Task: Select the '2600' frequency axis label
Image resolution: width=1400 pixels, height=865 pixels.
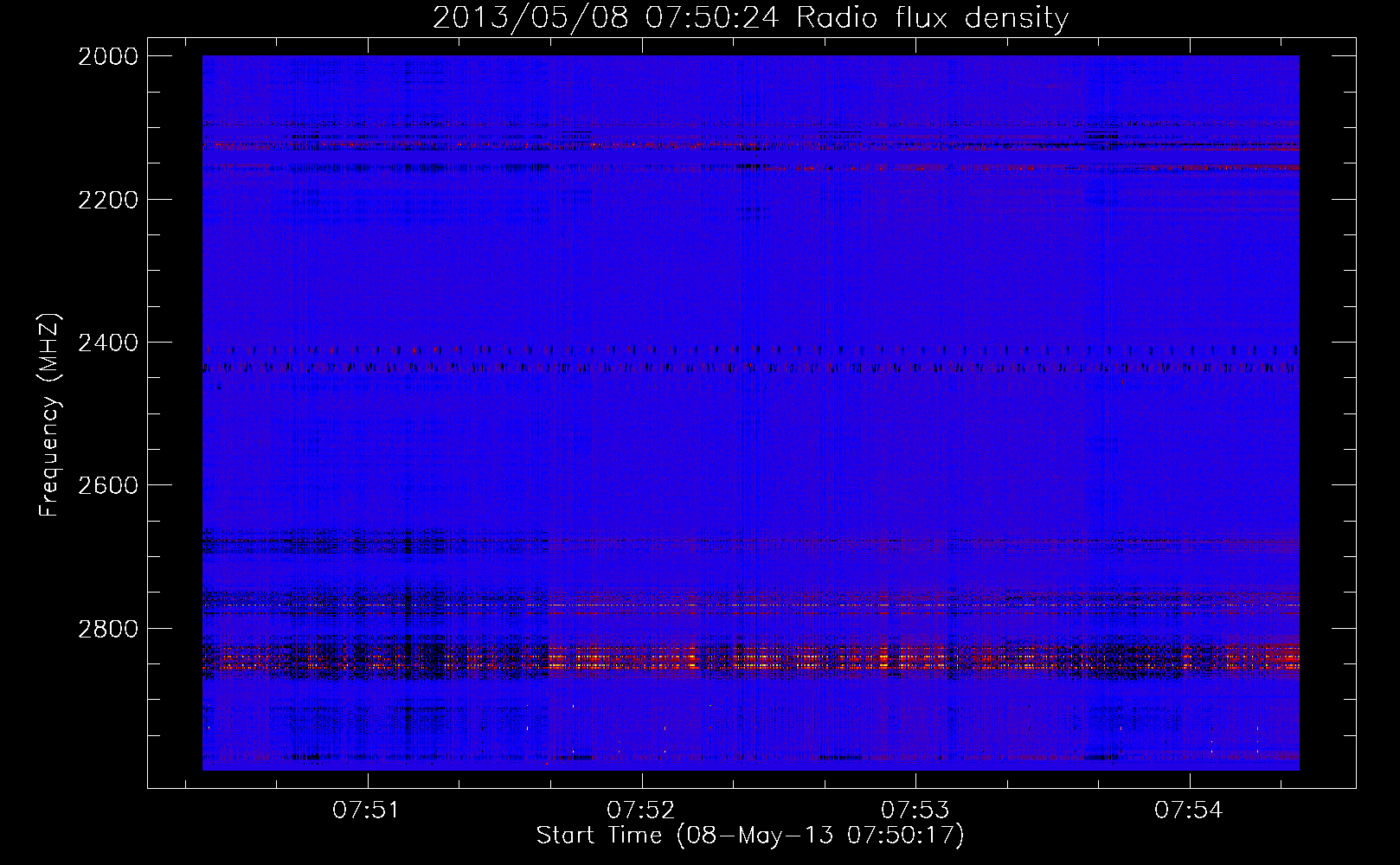Action: [x=108, y=485]
